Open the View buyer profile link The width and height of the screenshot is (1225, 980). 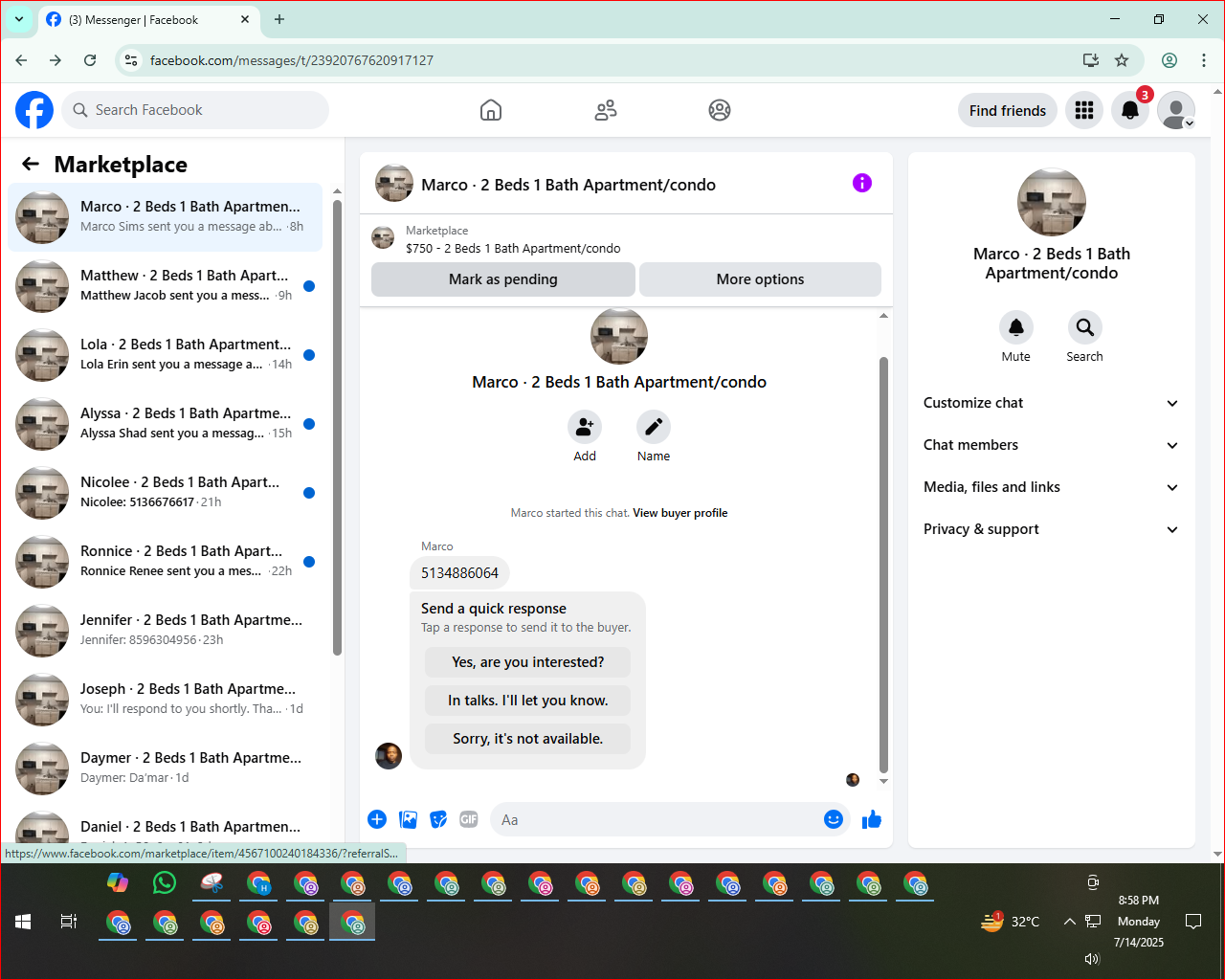pos(680,513)
